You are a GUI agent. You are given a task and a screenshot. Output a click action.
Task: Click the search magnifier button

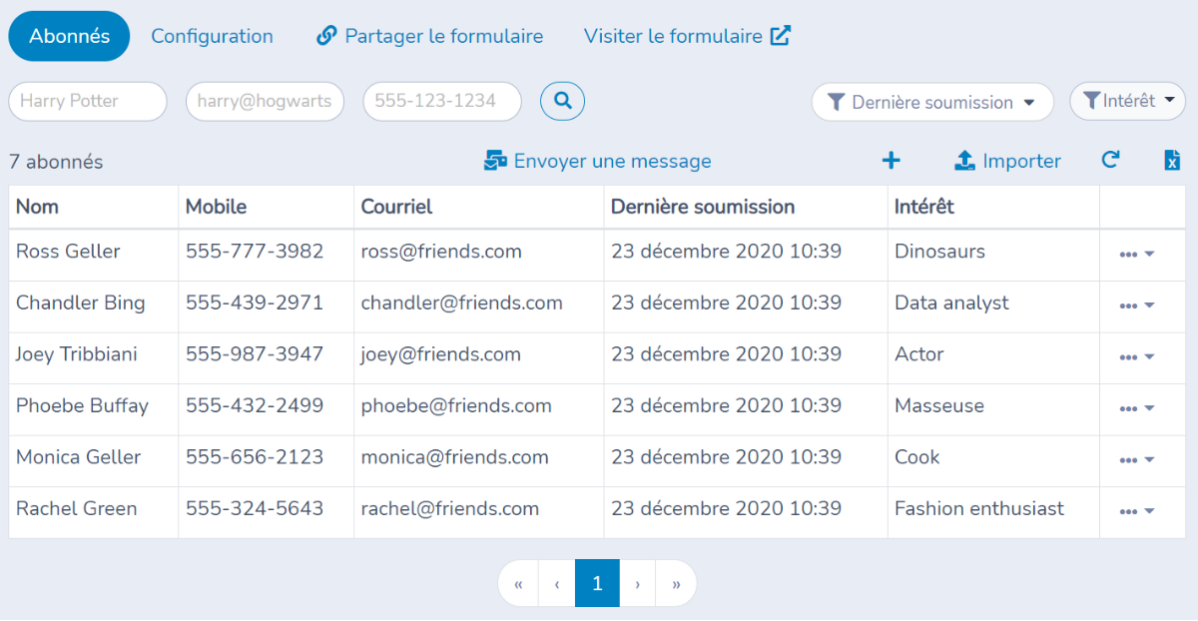tap(562, 101)
